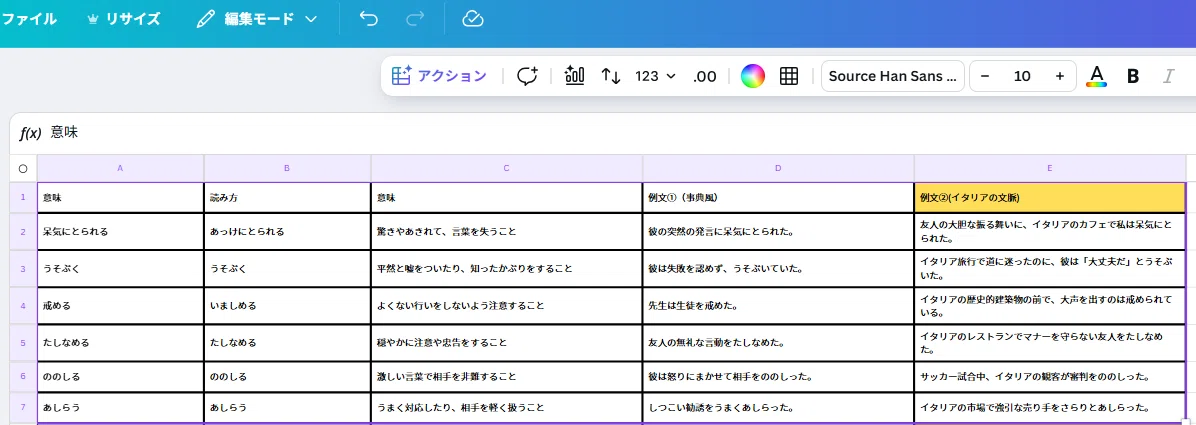Screen dimensions: 1196x425
Task: Click column A cell うそぶく
Action: 121,269
